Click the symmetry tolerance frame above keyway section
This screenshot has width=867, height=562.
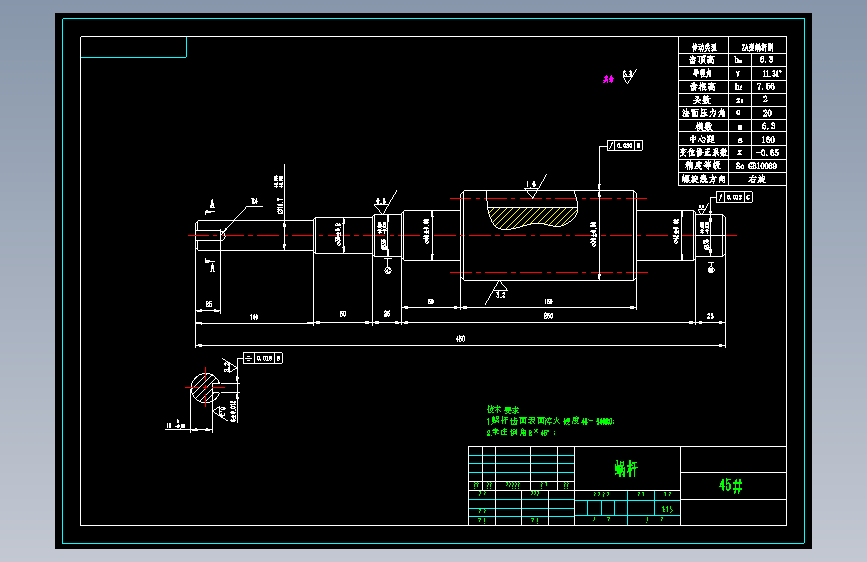coord(263,358)
